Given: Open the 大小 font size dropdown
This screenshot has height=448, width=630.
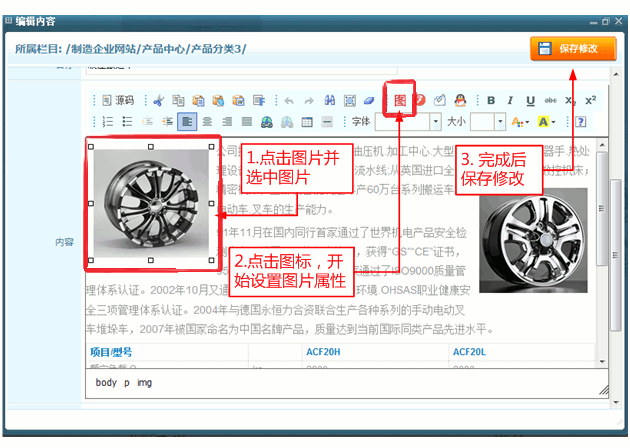Looking at the screenshot, I should (500, 122).
